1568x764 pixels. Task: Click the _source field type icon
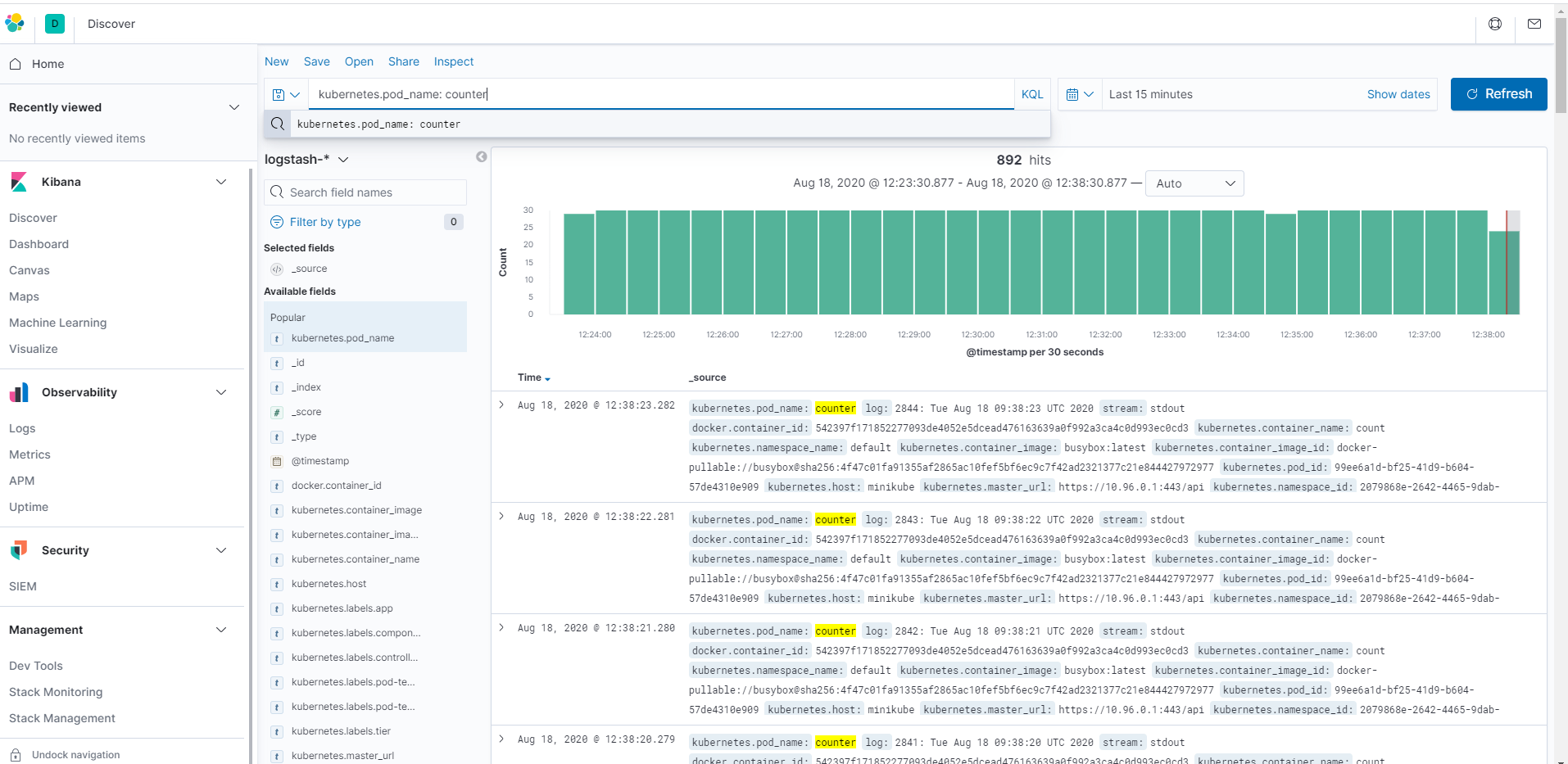(x=277, y=269)
